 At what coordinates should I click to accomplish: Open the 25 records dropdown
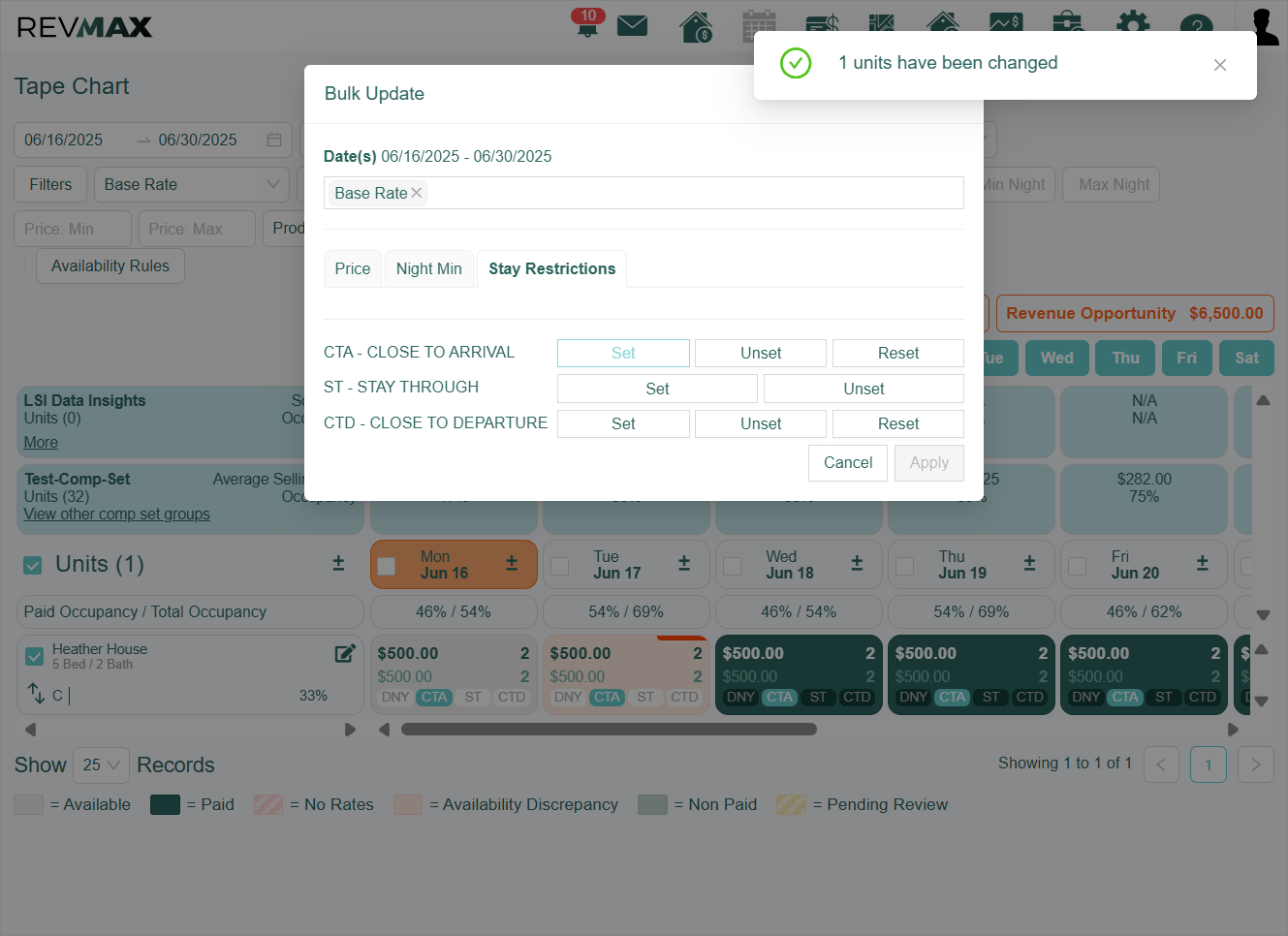click(x=102, y=765)
